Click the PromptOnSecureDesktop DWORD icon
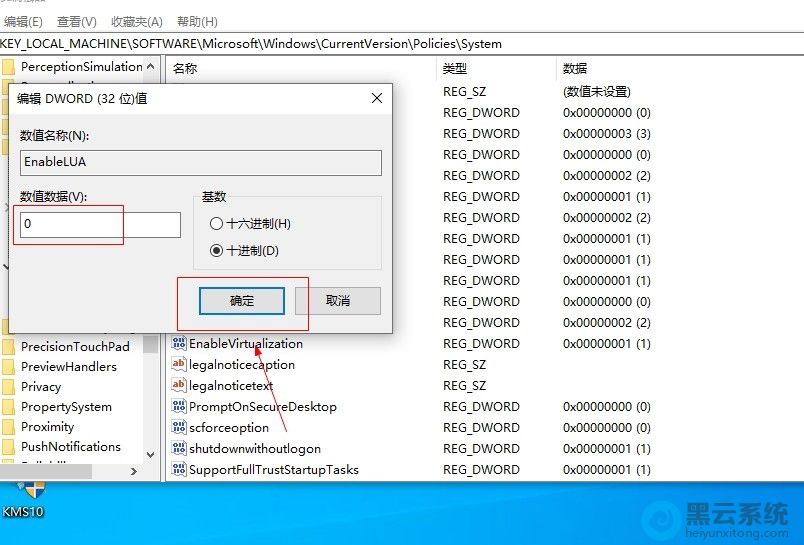This screenshot has height=545, width=804. pyautogui.click(x=178, y=406)
